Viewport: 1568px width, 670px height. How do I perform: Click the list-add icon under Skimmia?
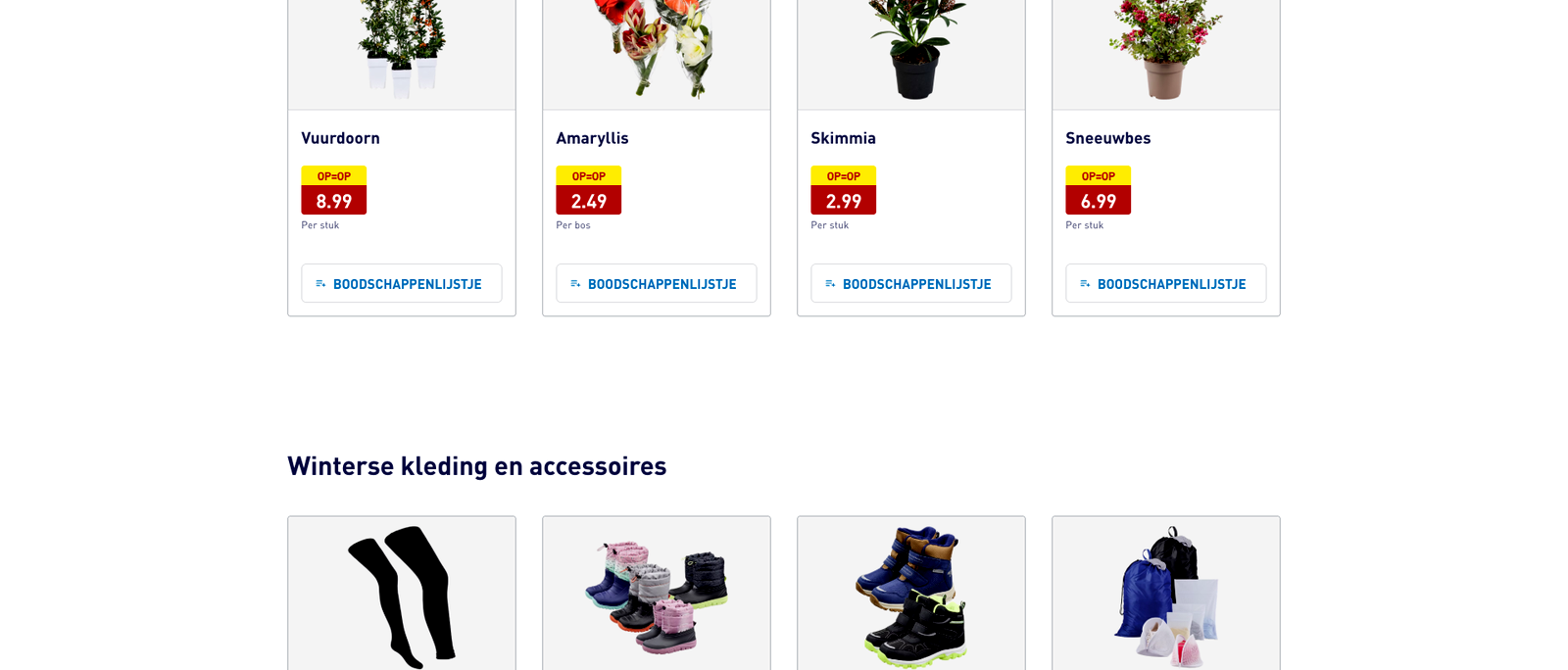(830, 283)
